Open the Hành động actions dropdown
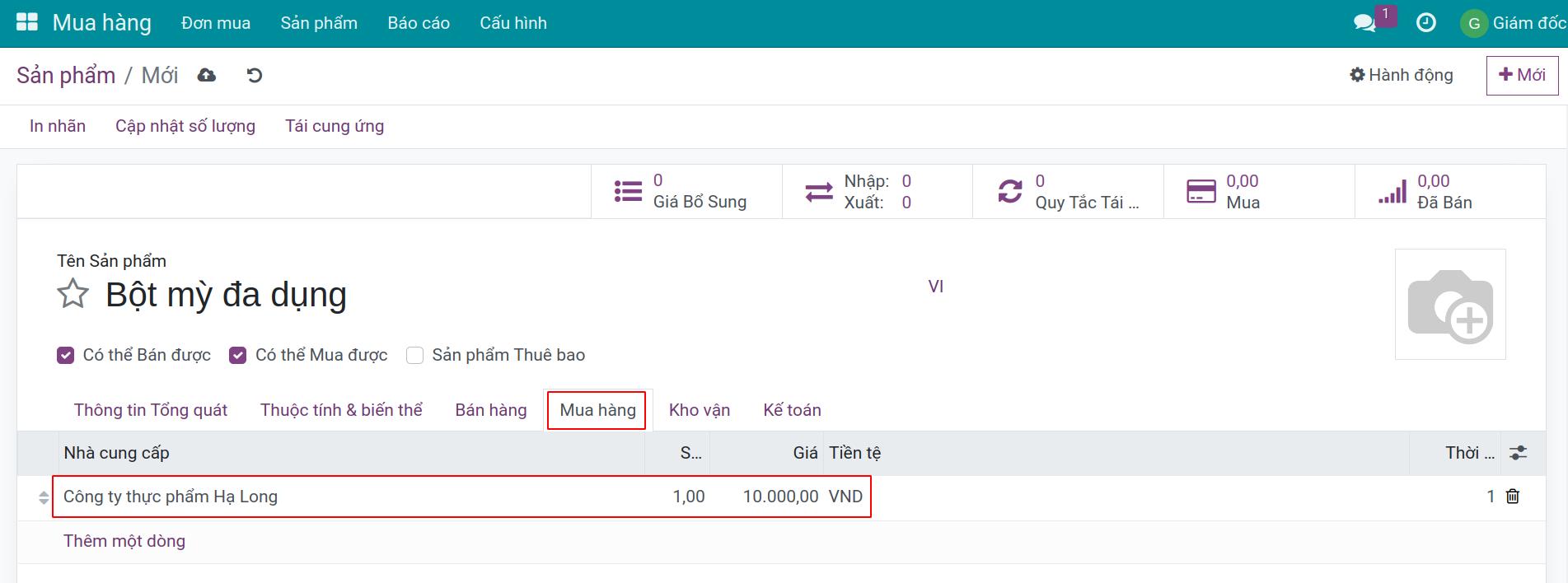Screen dimensions: 1568x583 (1402, 75)
